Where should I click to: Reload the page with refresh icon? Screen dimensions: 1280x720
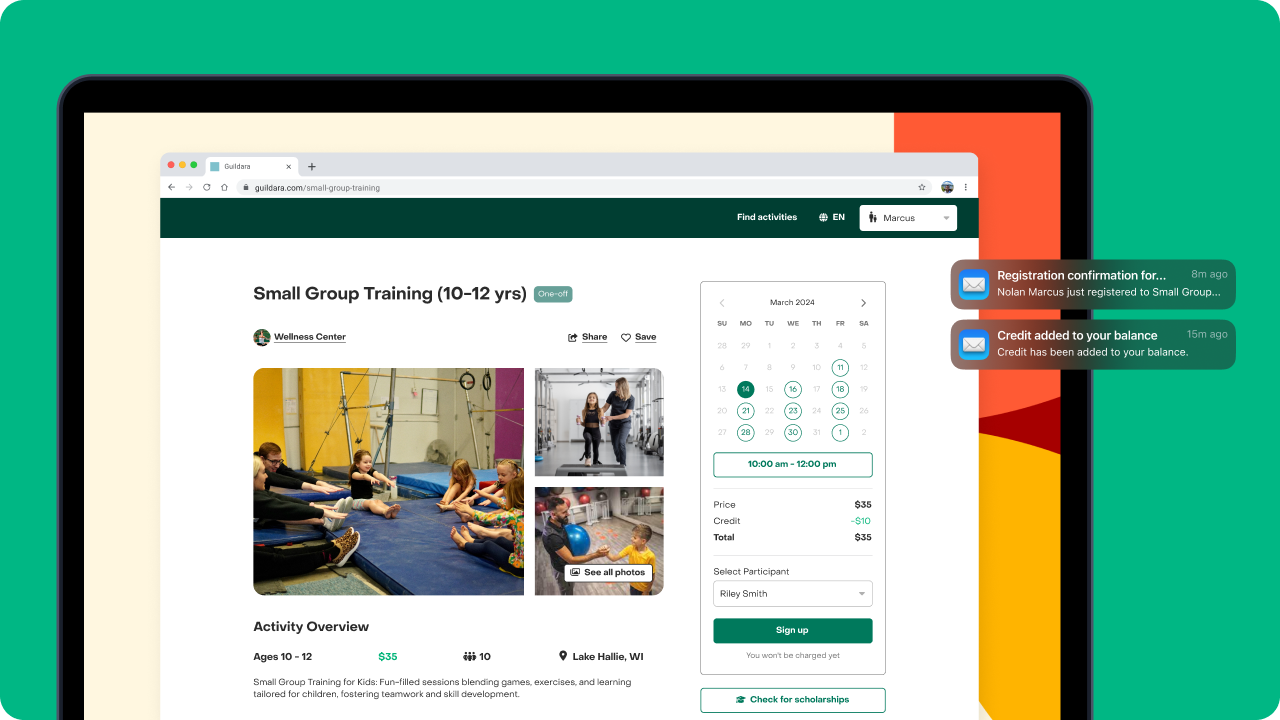click(207, 187)
